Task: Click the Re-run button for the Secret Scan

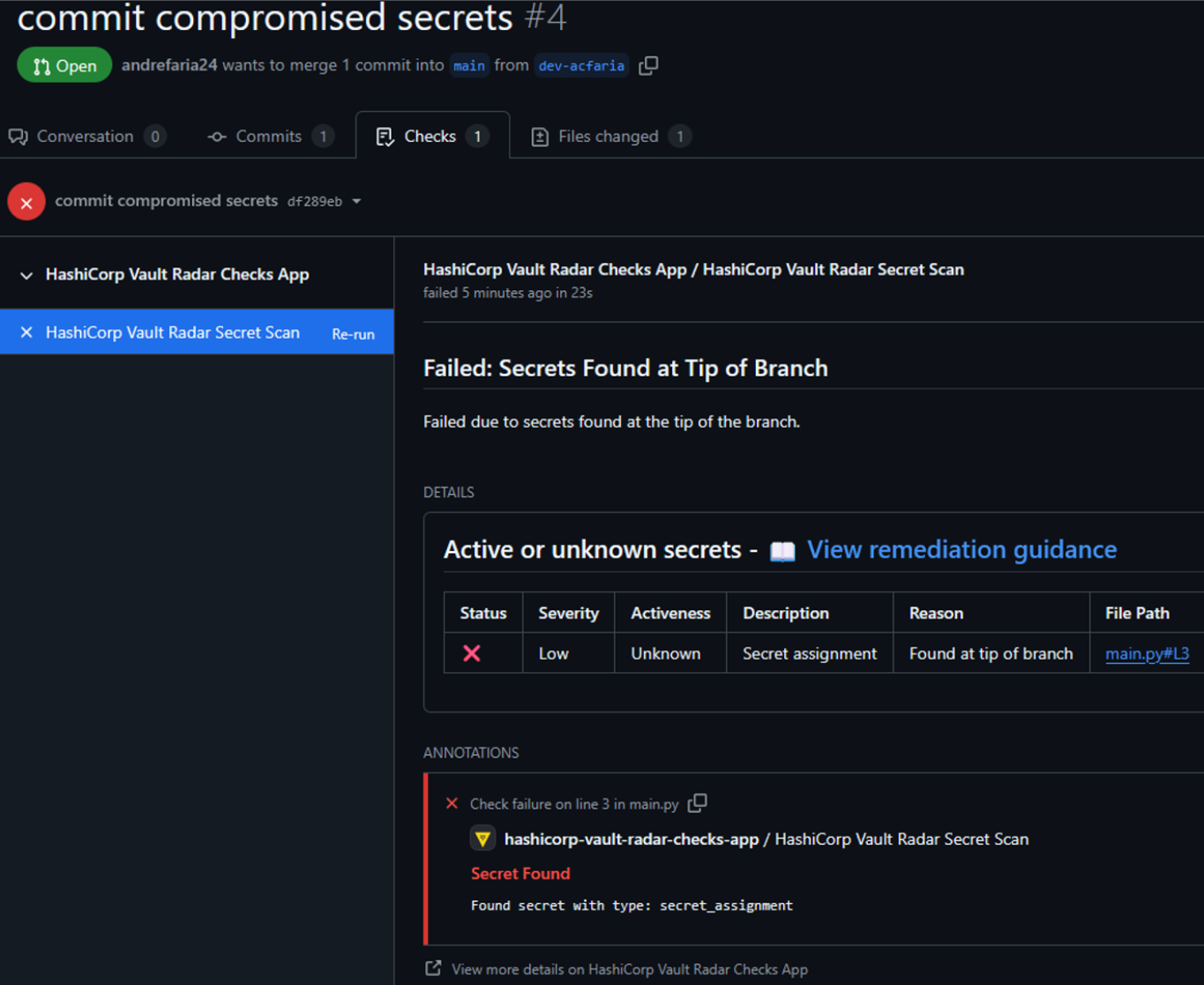Action: 353,333
